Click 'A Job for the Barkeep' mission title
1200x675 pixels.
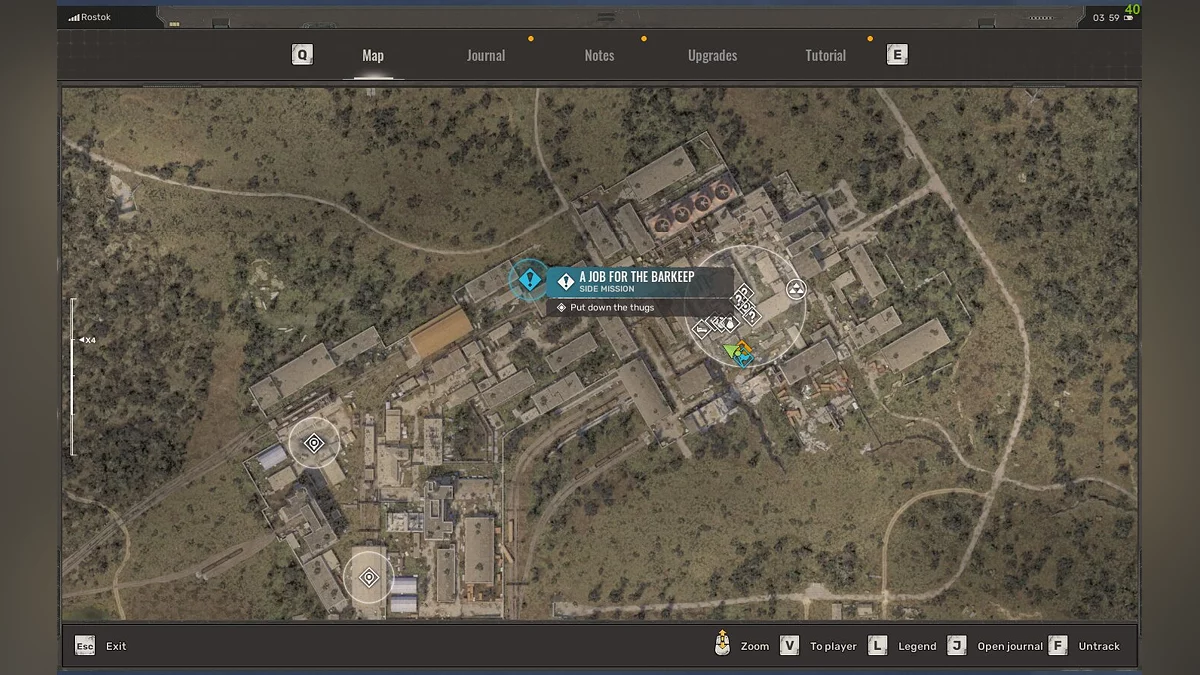tap(637, 276)
